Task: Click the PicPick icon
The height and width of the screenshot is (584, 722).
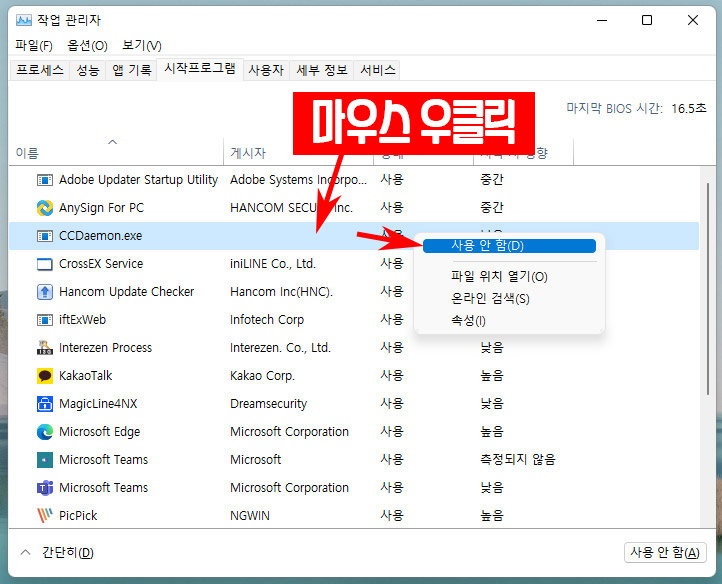Action: click(x=45, y=515)
